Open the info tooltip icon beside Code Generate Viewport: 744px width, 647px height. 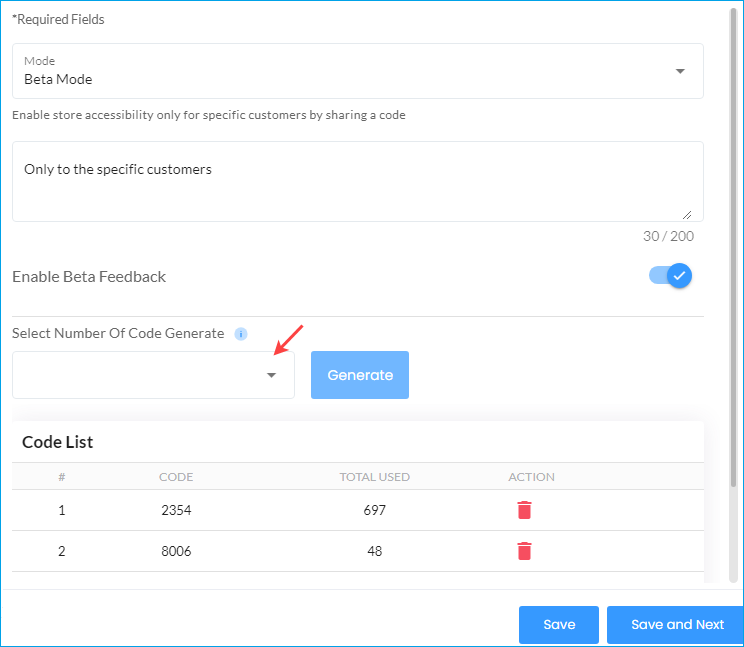(241, 334)
